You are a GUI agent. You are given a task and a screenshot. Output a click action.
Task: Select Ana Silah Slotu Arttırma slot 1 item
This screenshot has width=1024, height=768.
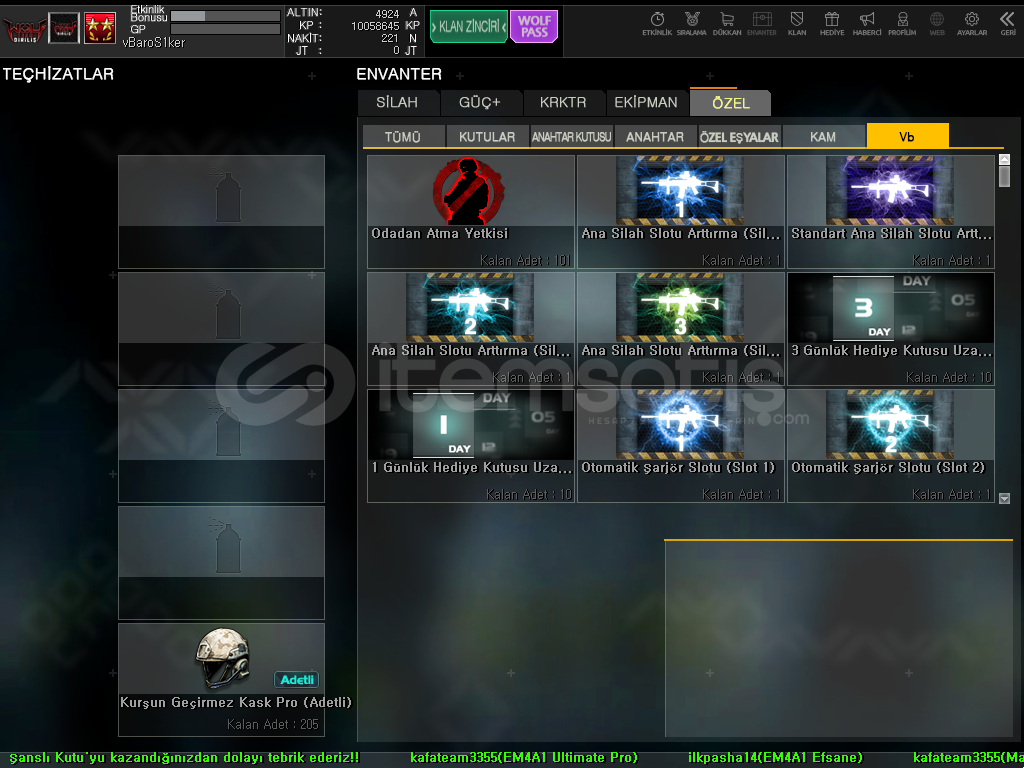pyautogui.click(x=680, y=212)
